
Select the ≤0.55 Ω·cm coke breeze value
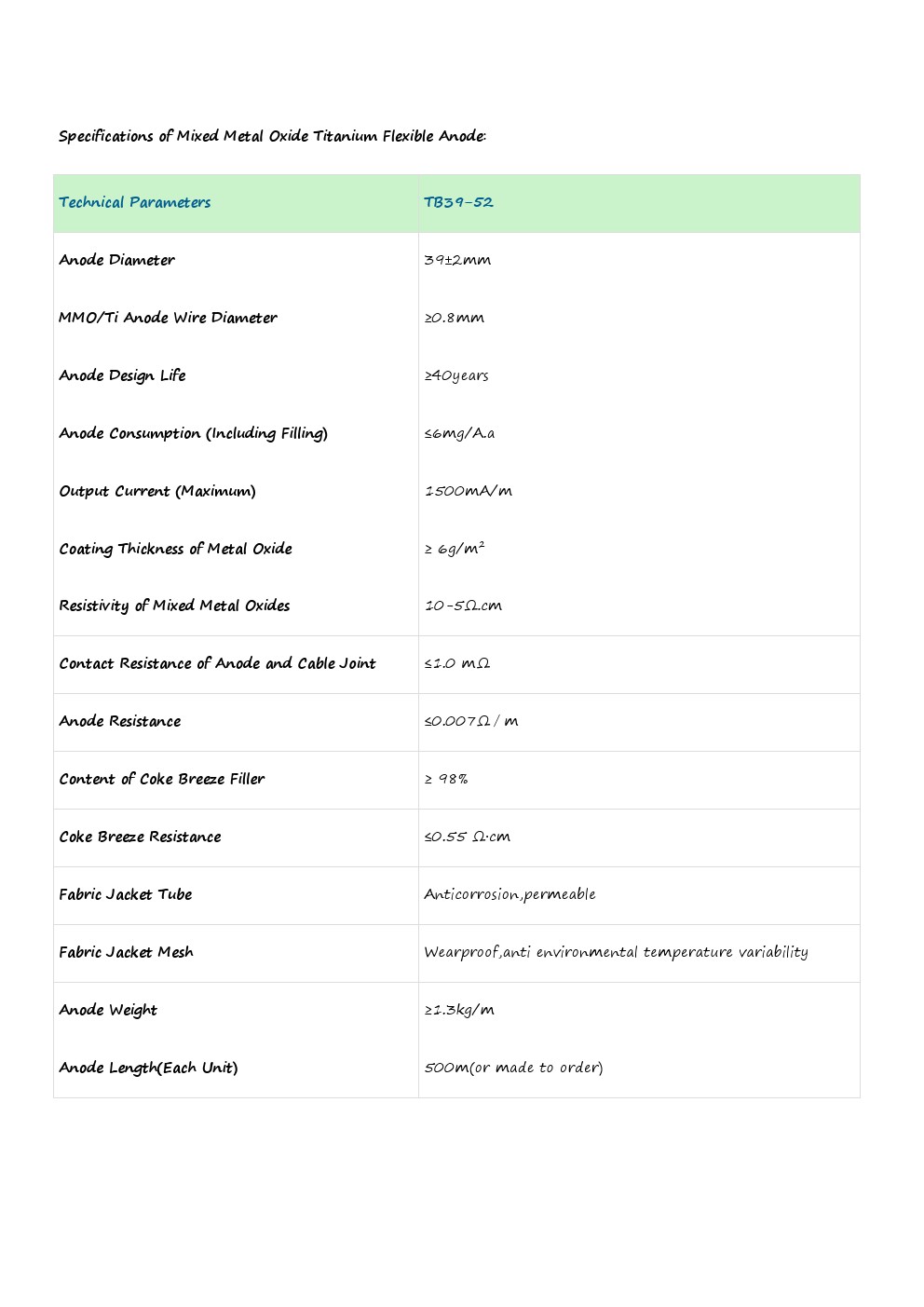[x=468, y=837]
